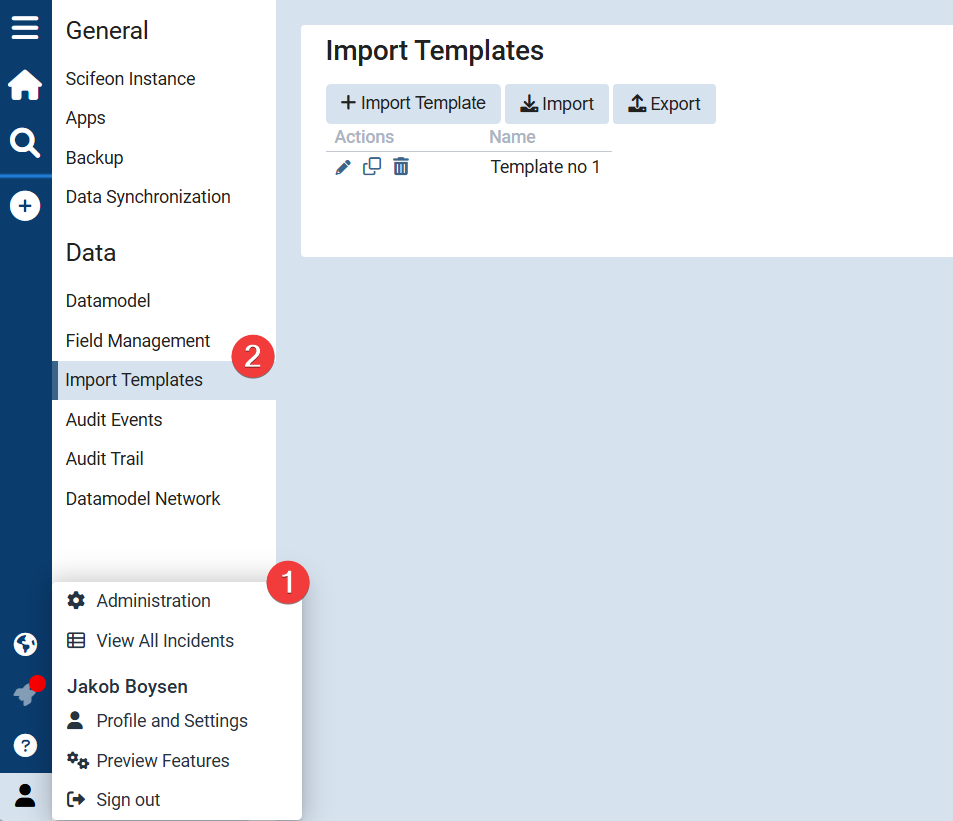Navigate to Field Management in sidebar
The width and height of the screenshot is (953, 821).
click(138, 341)
